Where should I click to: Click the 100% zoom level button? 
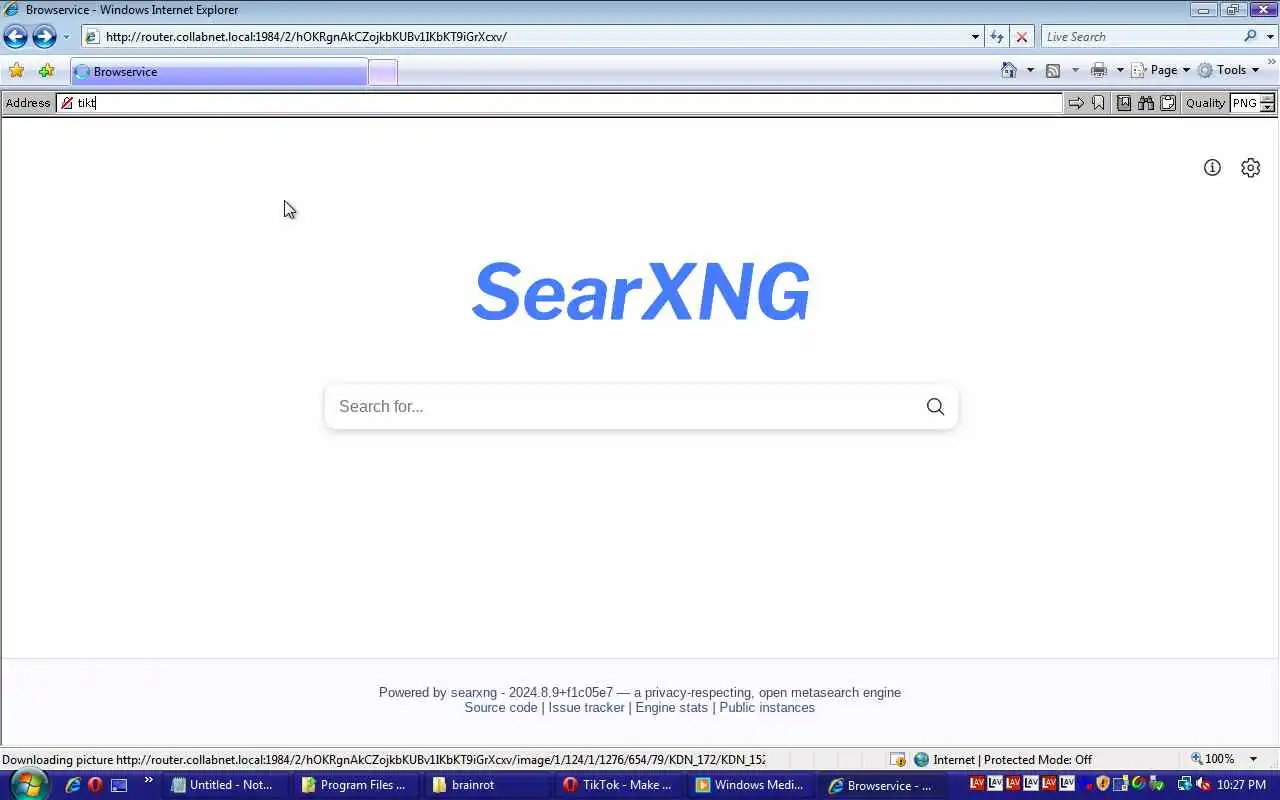1212,759
